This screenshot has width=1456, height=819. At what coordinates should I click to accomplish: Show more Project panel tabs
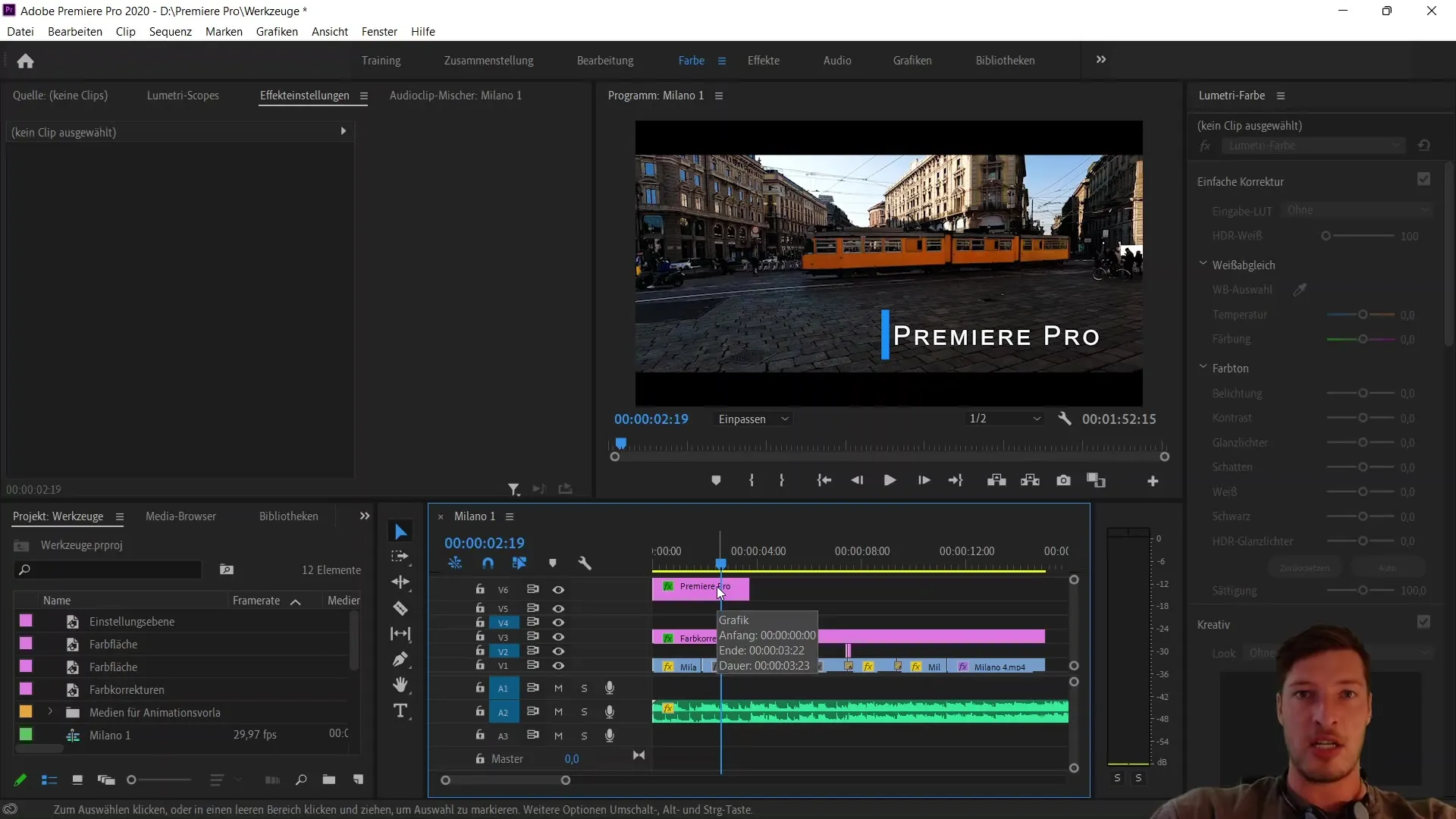point(365,516)
